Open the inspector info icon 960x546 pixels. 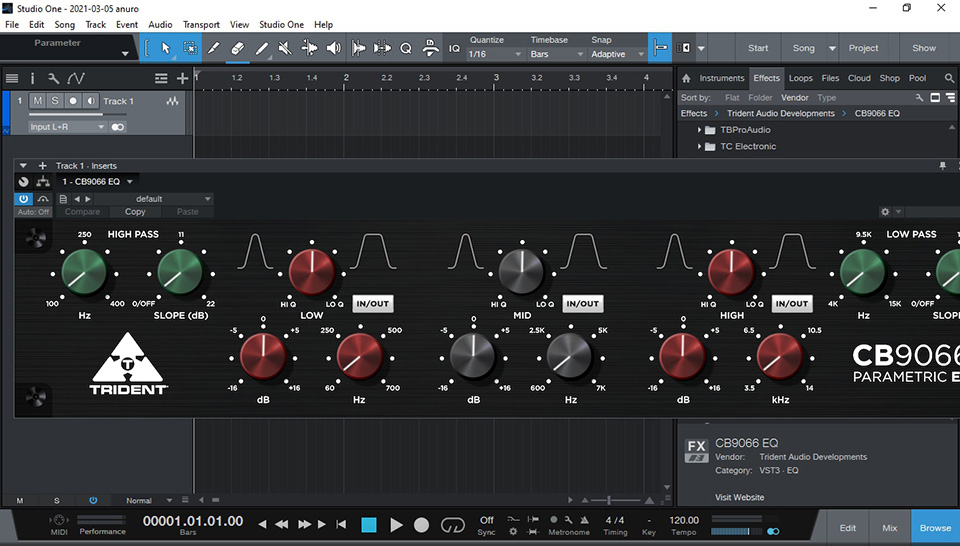tap(32, 78)
